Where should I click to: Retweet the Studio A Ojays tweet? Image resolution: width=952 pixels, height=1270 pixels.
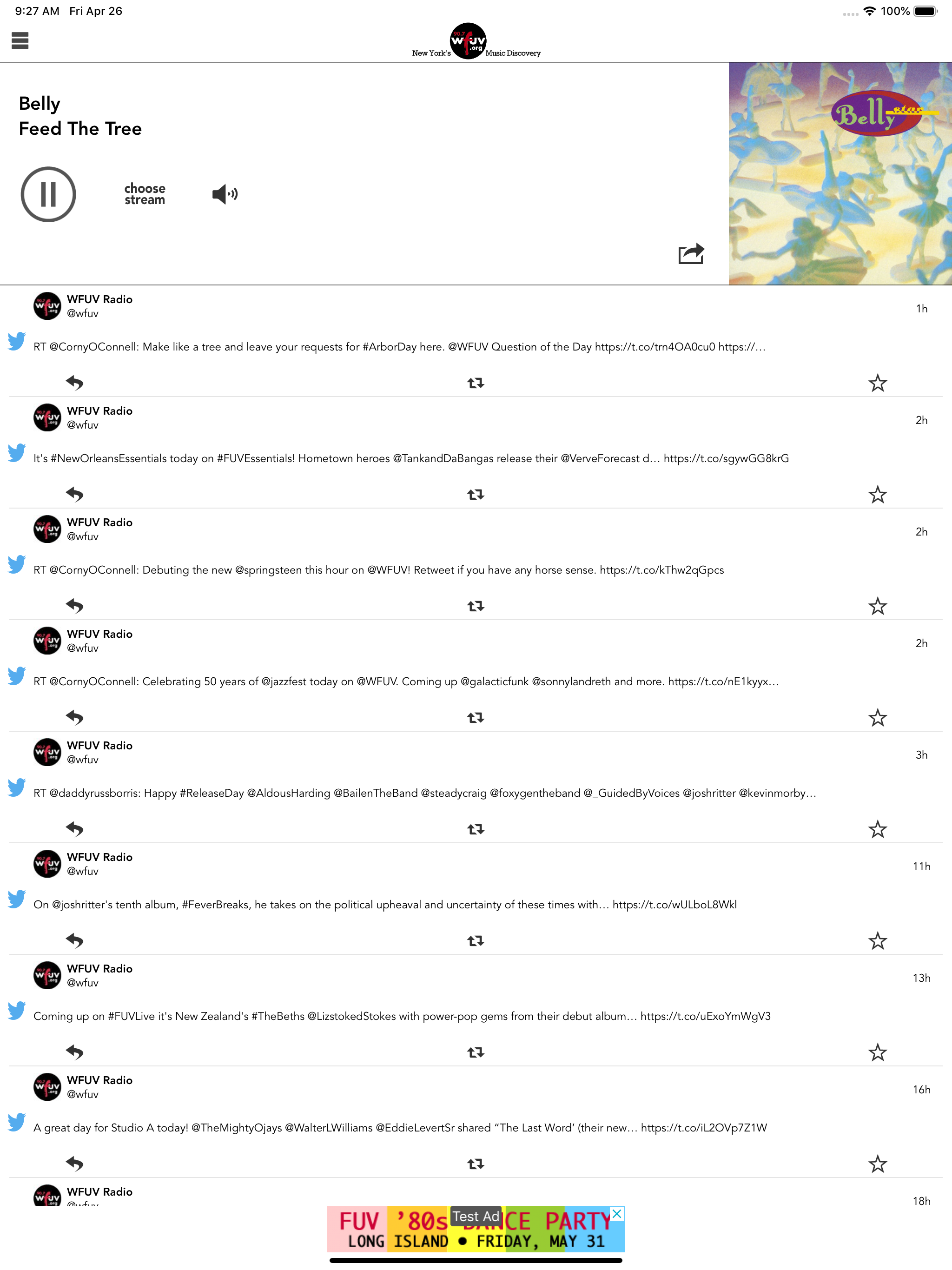point(476,1164)
